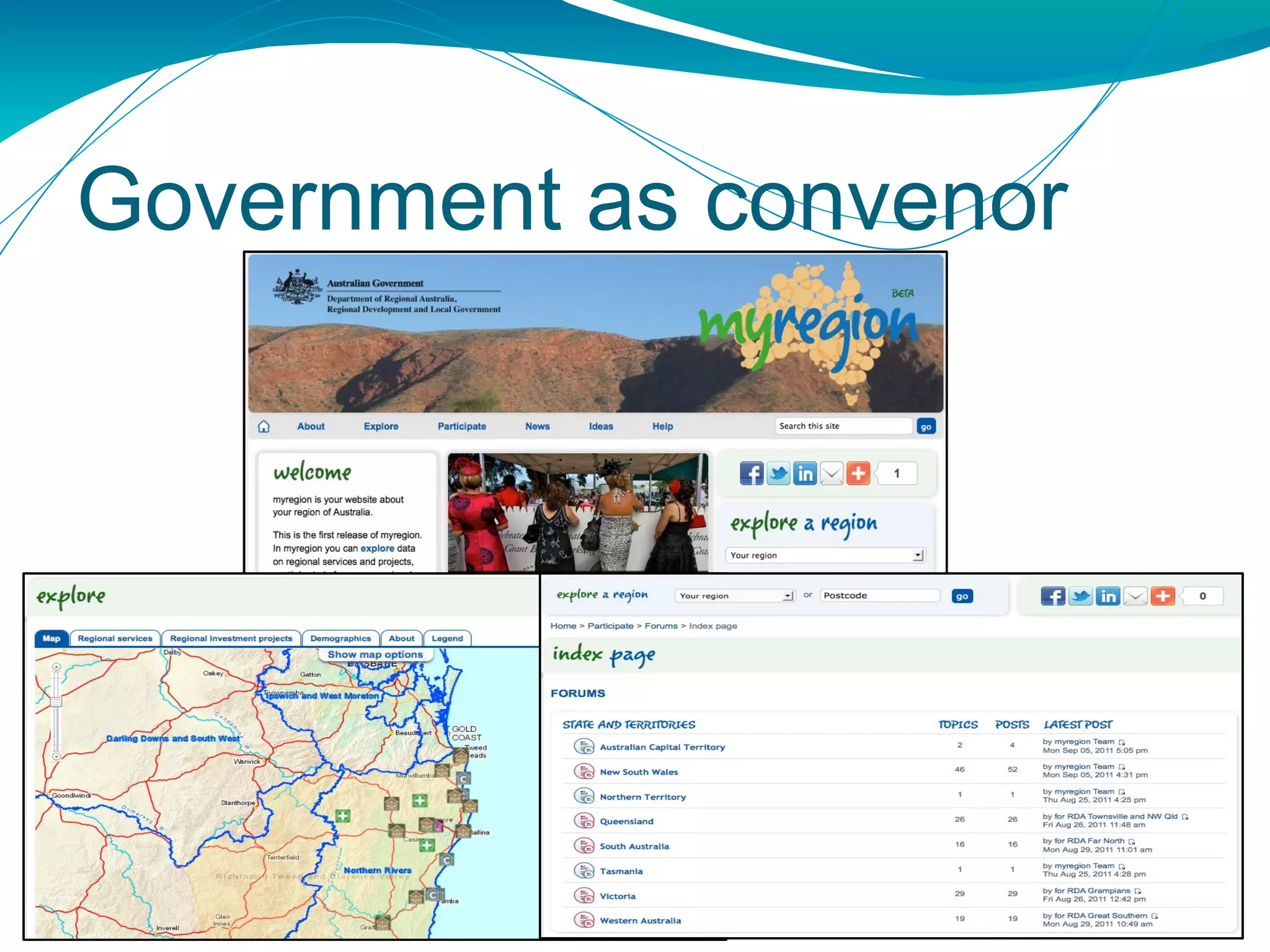Open the News menu item
Screen dimensions: 1270x952
pyautogui.click(x=538, y=426)
